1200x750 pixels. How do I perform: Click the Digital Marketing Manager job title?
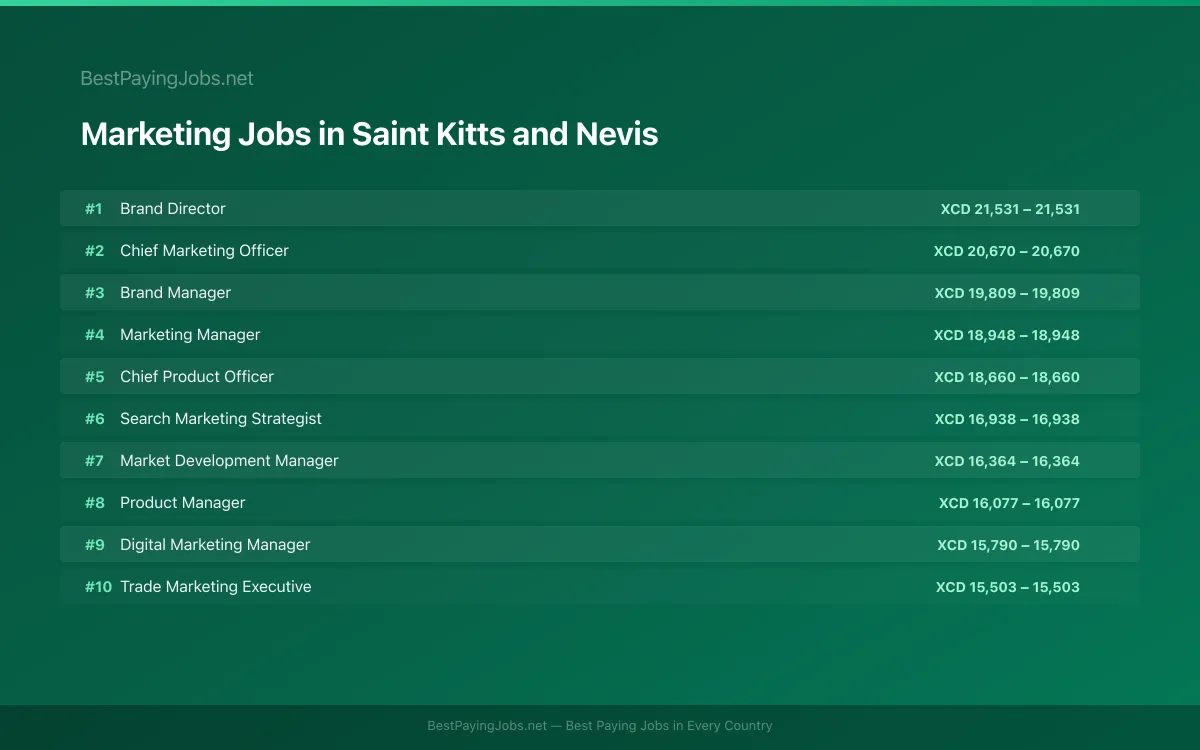point(215,544)
